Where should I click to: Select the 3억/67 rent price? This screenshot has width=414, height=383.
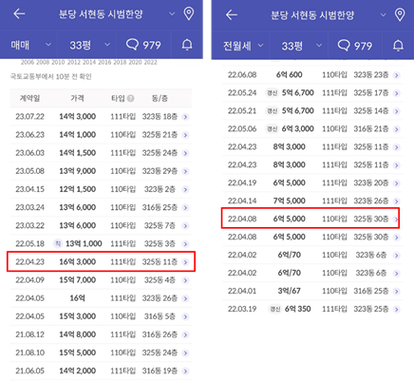(x=289, y=291)
